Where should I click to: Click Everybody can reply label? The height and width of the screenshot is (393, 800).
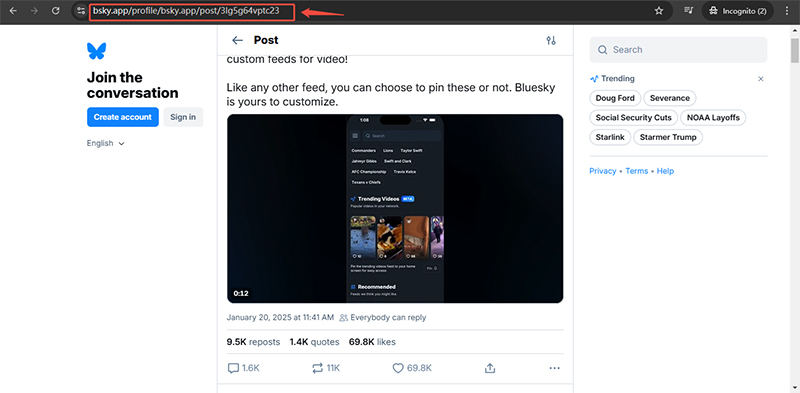(383, 317)
